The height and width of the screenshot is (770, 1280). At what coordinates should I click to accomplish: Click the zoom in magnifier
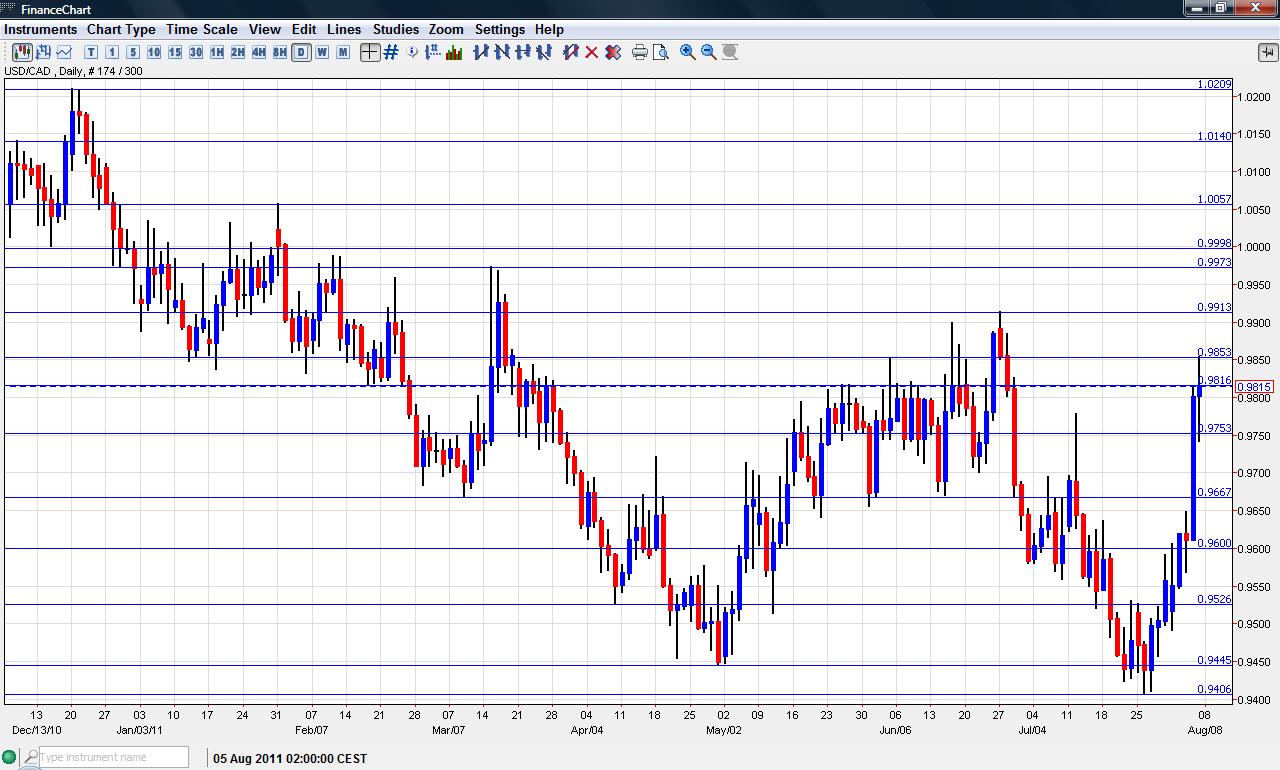point(688,52)
